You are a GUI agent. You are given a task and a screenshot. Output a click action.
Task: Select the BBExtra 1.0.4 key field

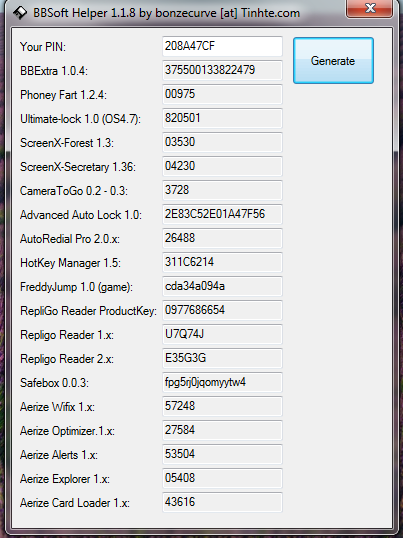pyautogui.click(x=222, y=70)
